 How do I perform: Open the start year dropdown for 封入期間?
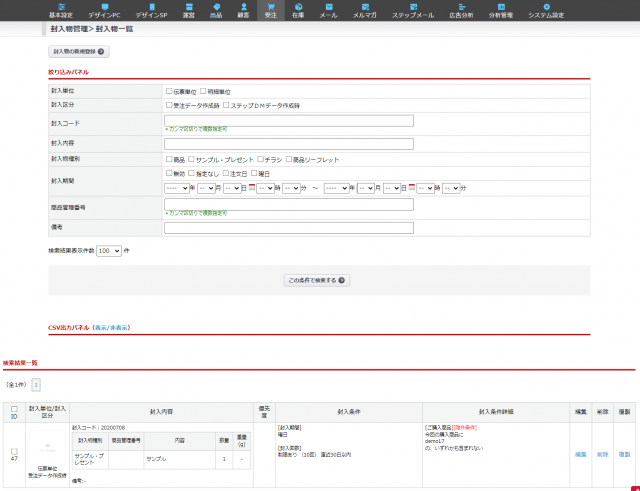point(176,188)
